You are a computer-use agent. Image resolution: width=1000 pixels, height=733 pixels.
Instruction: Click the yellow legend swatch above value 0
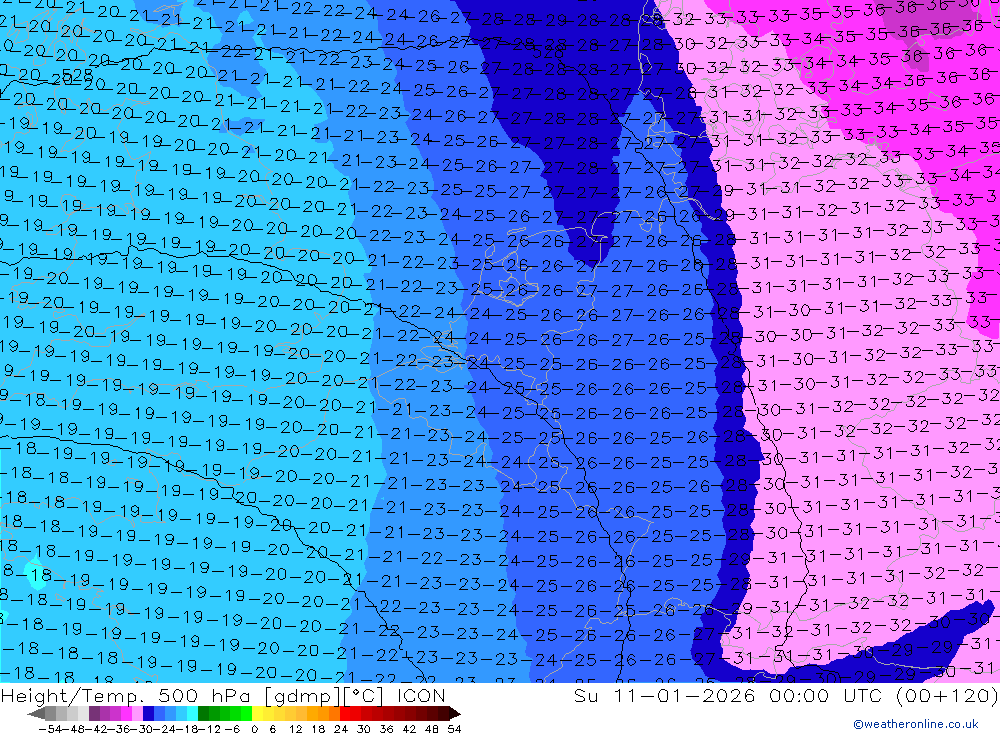click(x=257, y=714)
